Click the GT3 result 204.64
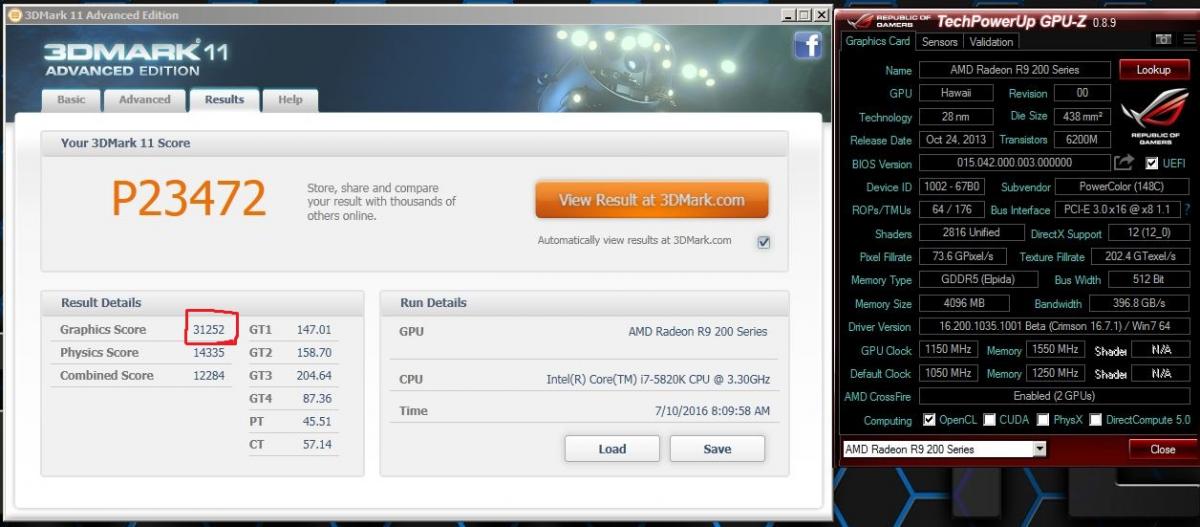Screen dimensions: 1200x527 tap(314, 376)
